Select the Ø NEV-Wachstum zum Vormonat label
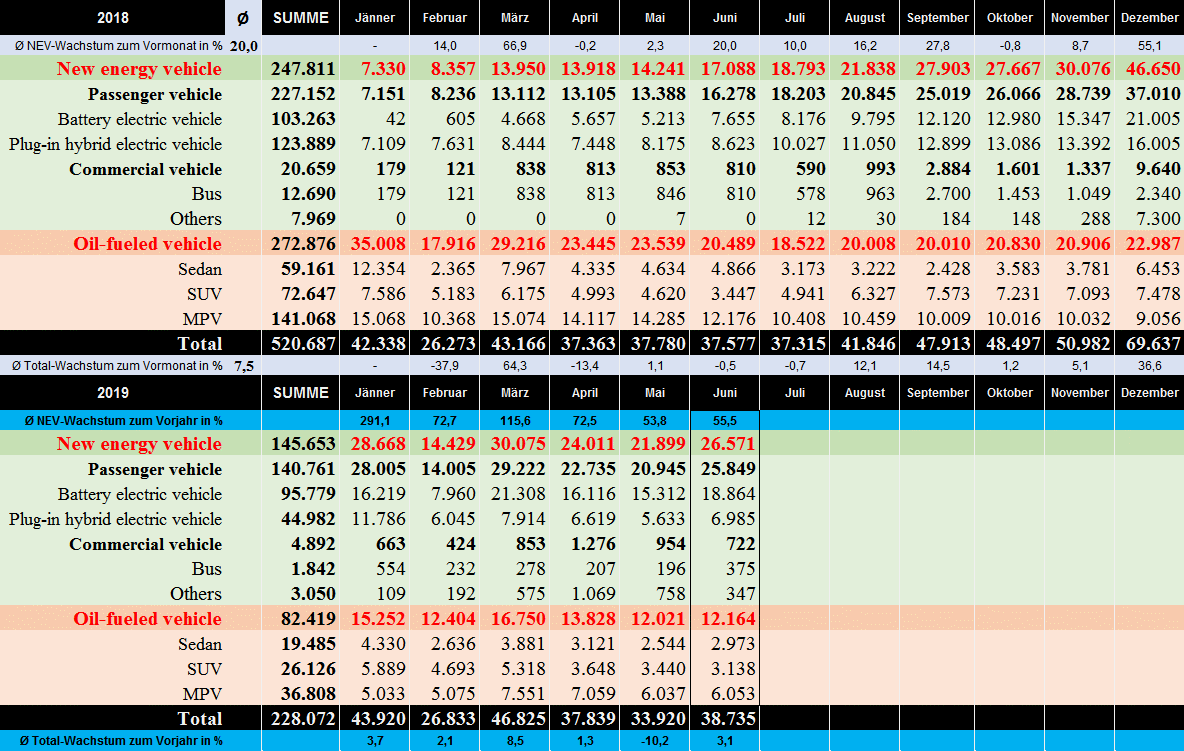 (119, 46)
